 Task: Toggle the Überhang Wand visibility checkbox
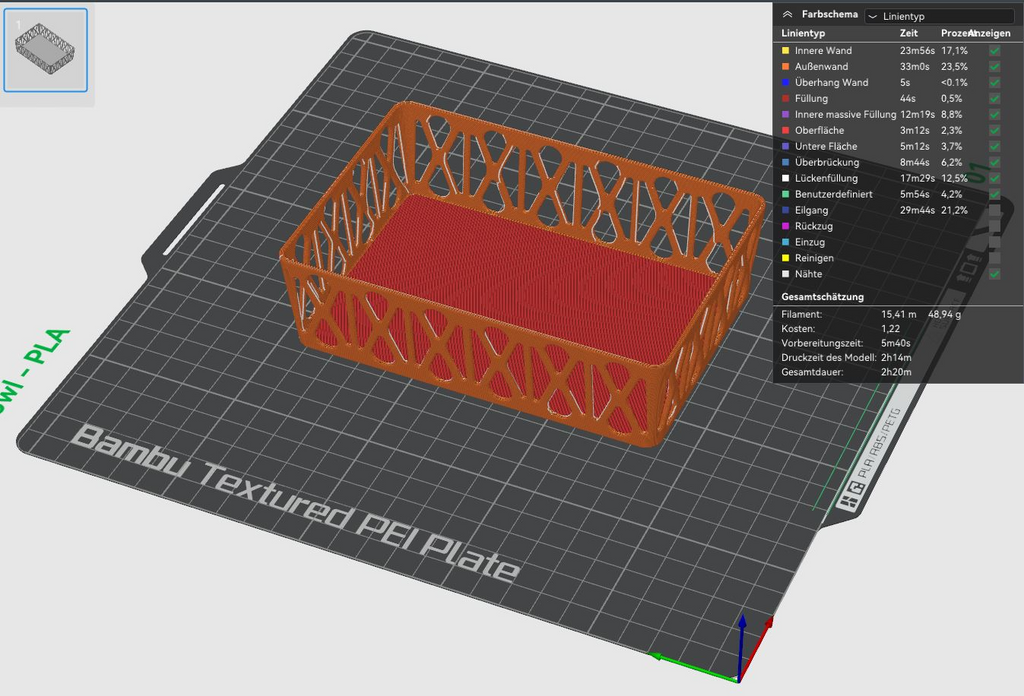click(995, 82)
